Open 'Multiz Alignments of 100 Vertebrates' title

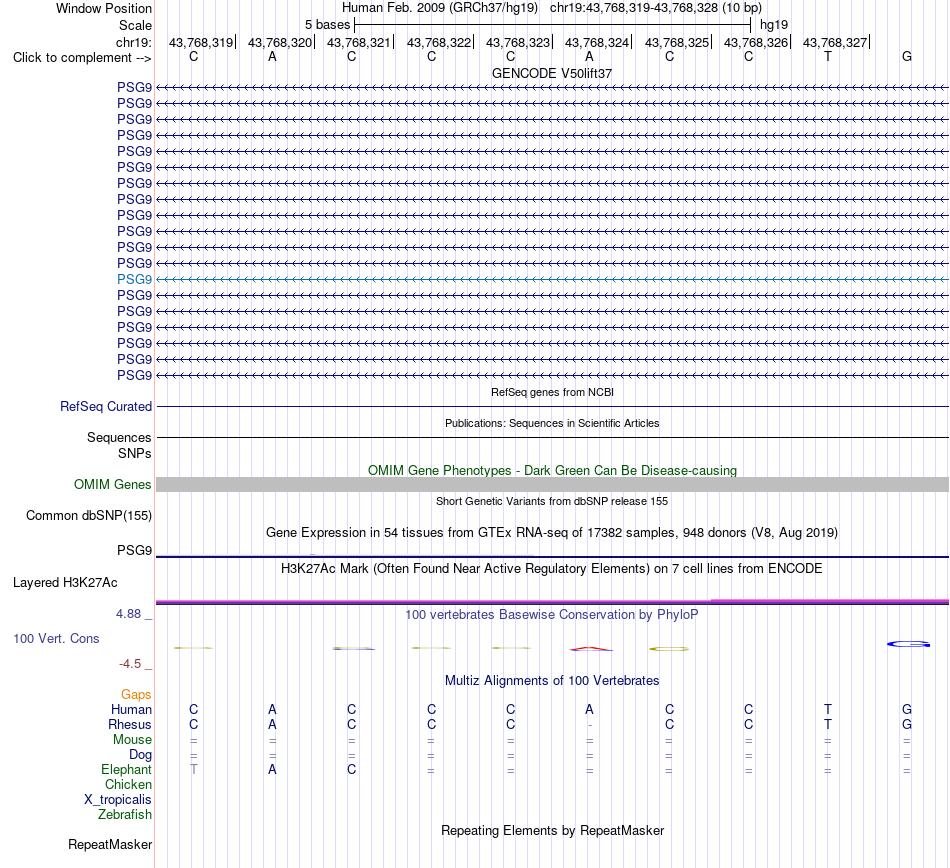(552, 681)
